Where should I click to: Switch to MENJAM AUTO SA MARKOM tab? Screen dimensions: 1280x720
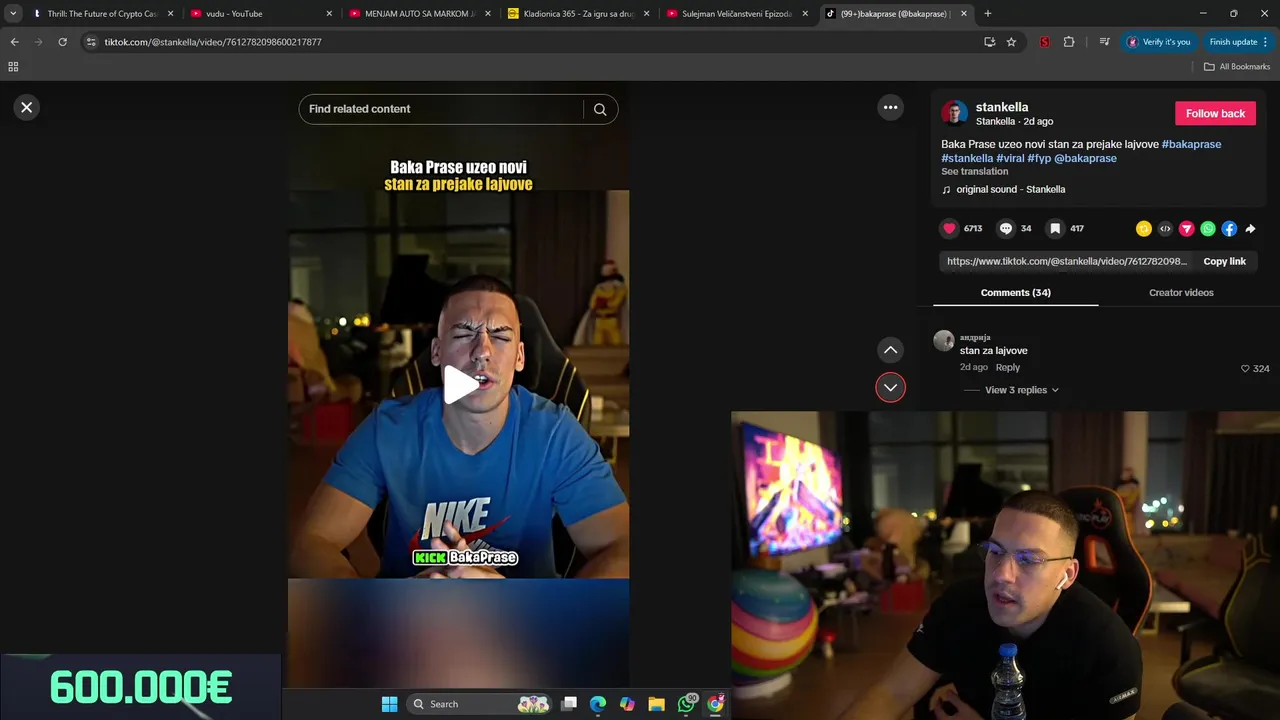(x=420, y=14)
